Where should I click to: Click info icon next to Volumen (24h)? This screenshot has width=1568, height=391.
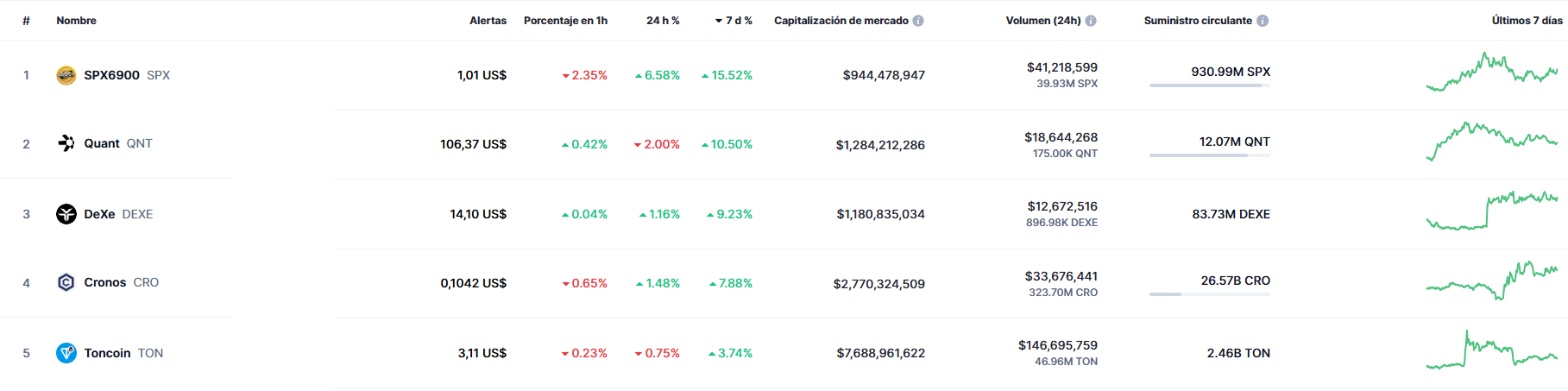coord(1091,21)
